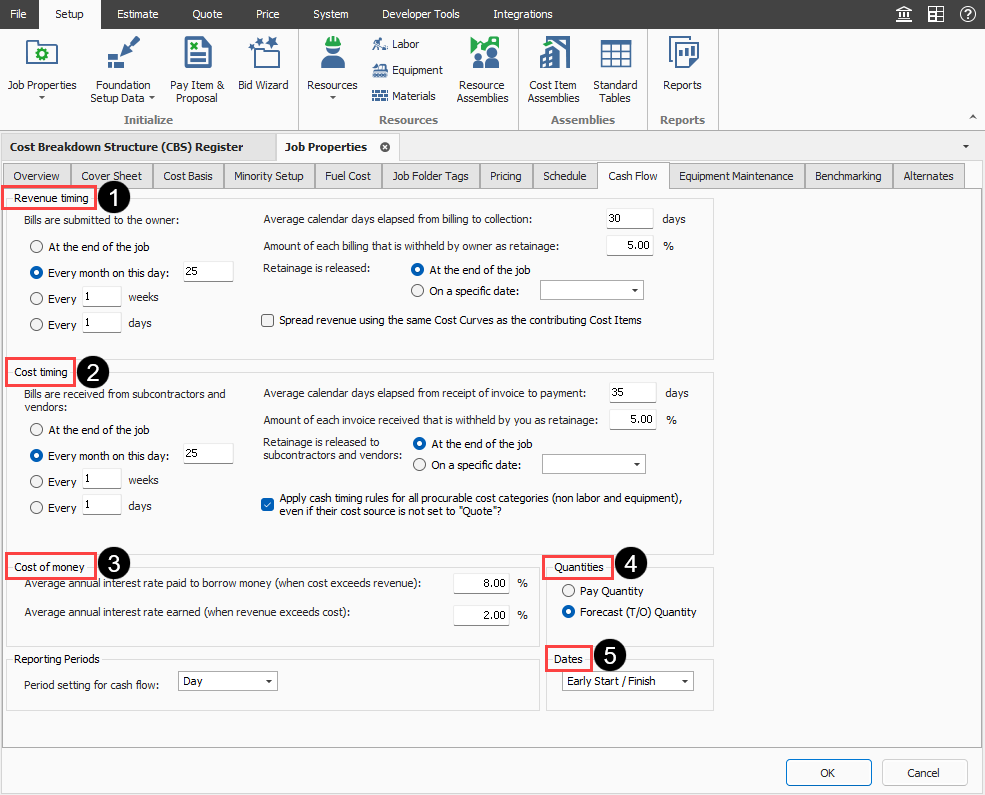Click the interest rate paid to borrow field
985x795 pixels.
[482, 583]
